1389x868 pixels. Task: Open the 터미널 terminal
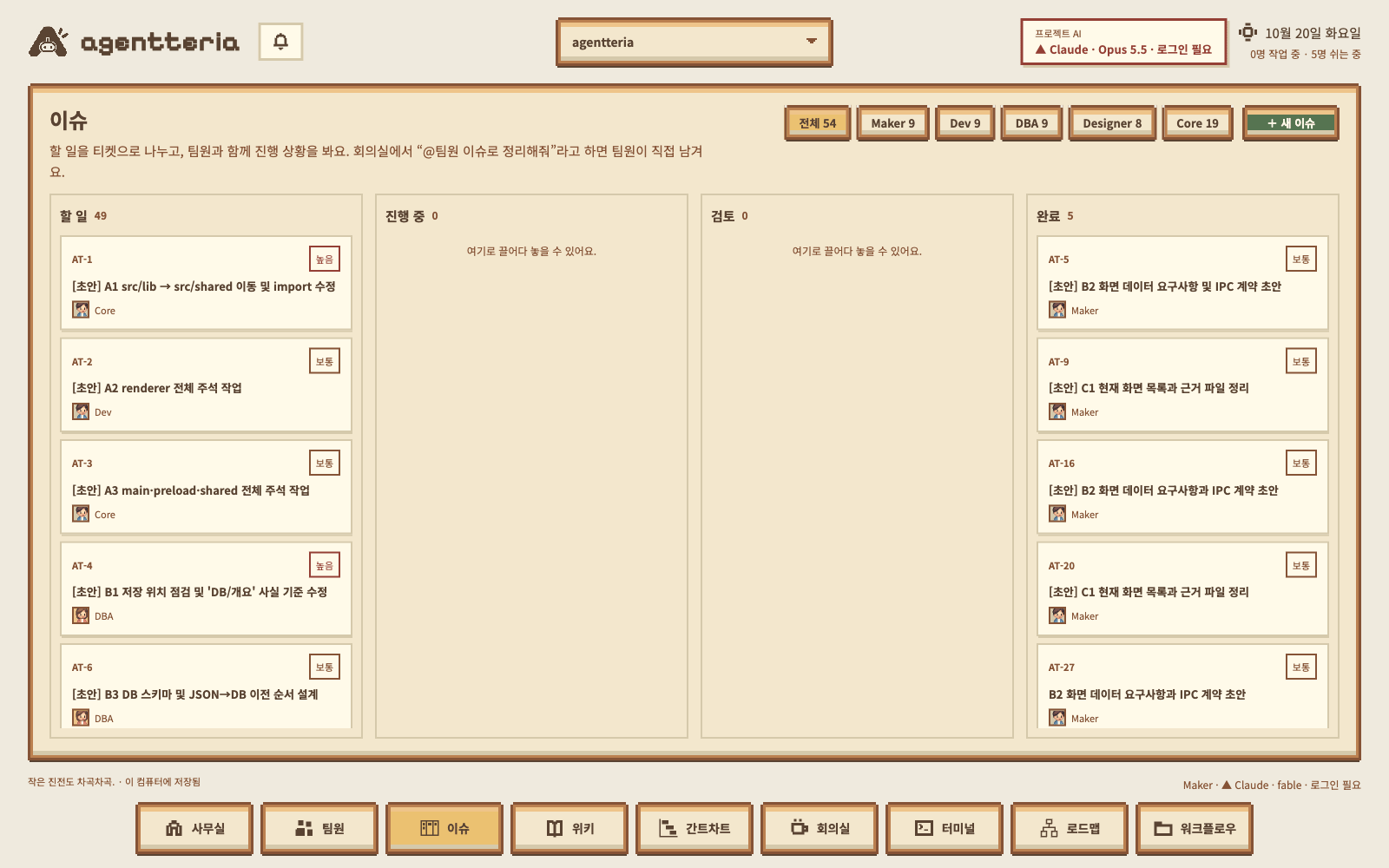[945, 828]
